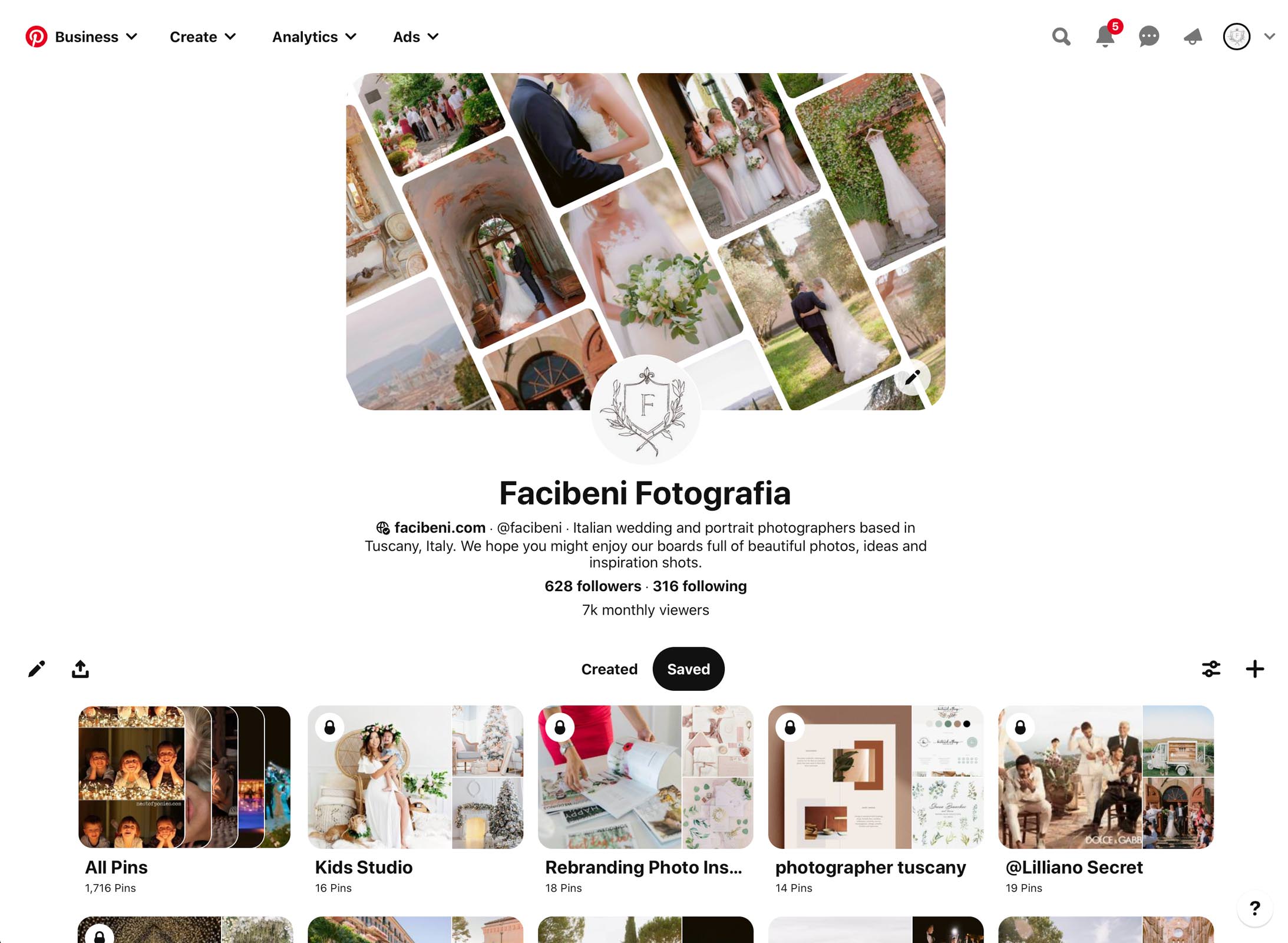The image size is (1288, 943).
Task: Click the share/export icon on profile
Action: click(80, 668)
